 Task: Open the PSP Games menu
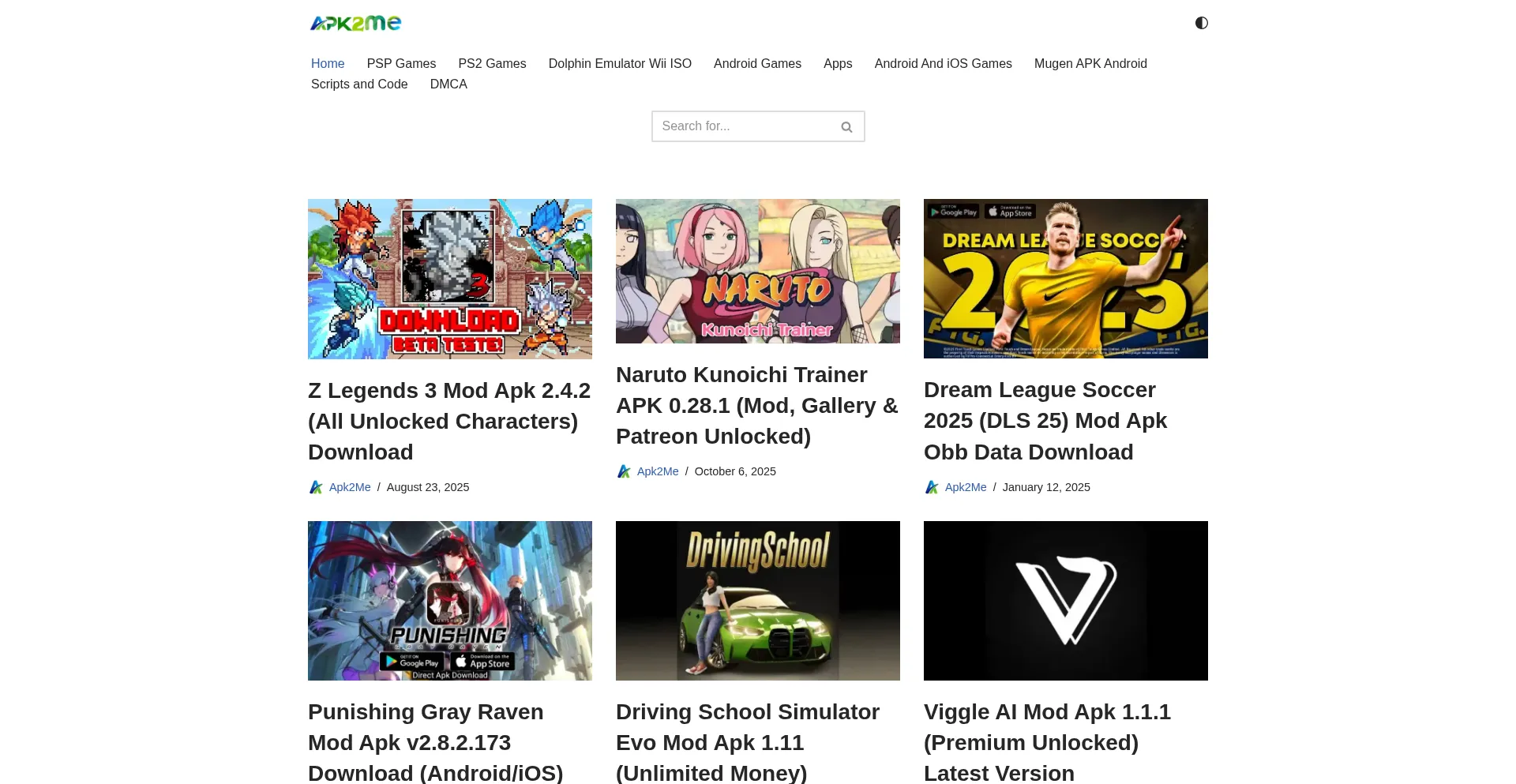pos(401,63)
